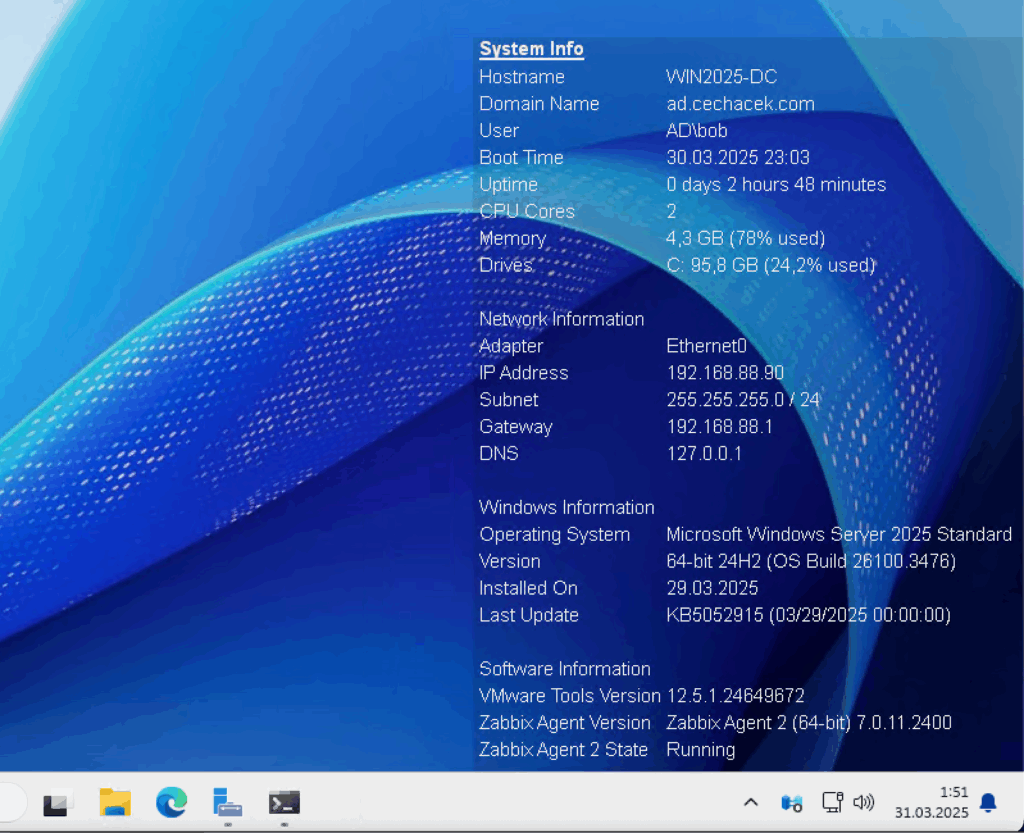Click '0 days 2 hours 48 minutes'
Viewport: 1024px width, 833px height.
(776, 185)
